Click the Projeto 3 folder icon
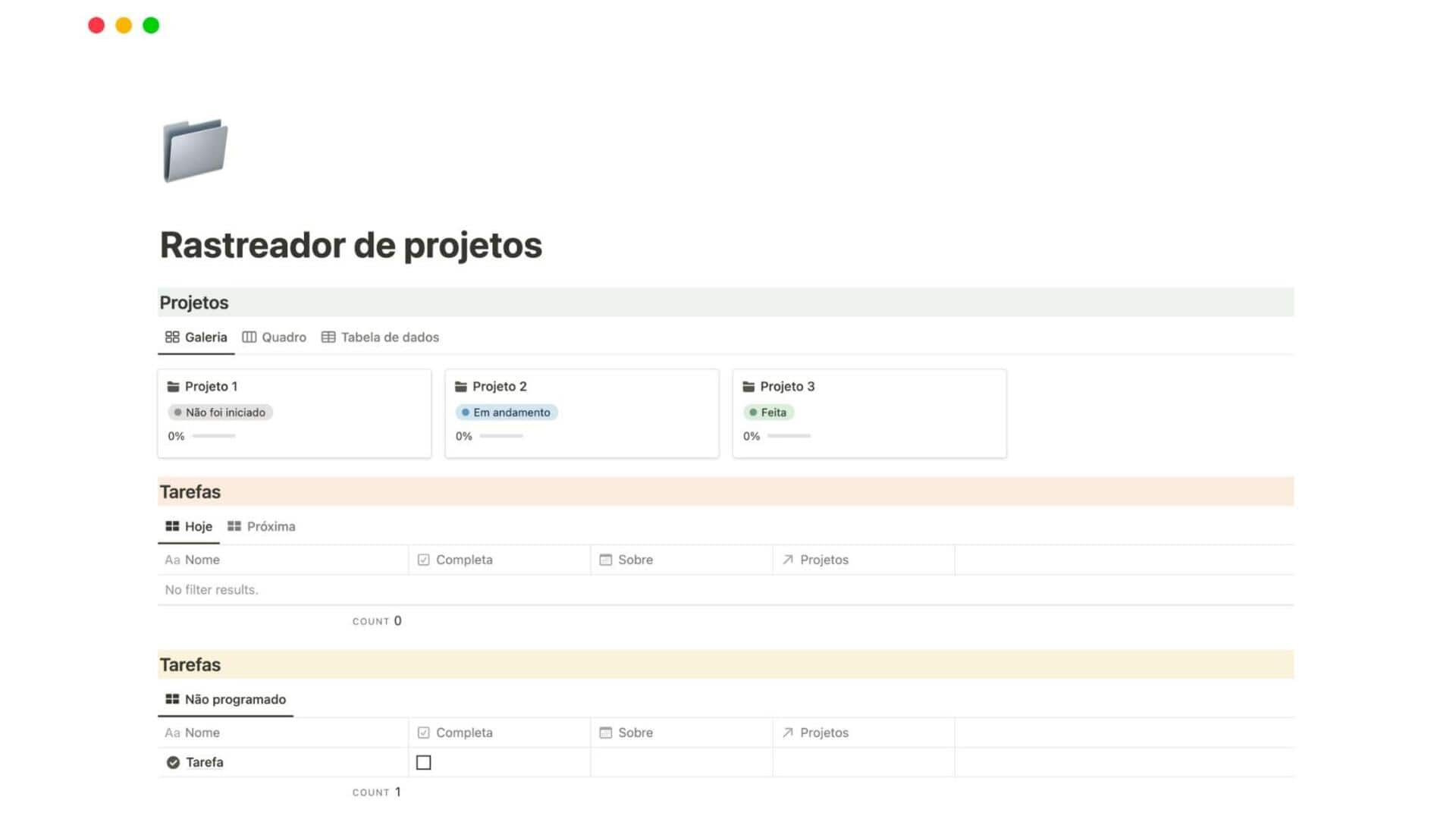This screenshot has width=1456, height=819. click(750, 386)
